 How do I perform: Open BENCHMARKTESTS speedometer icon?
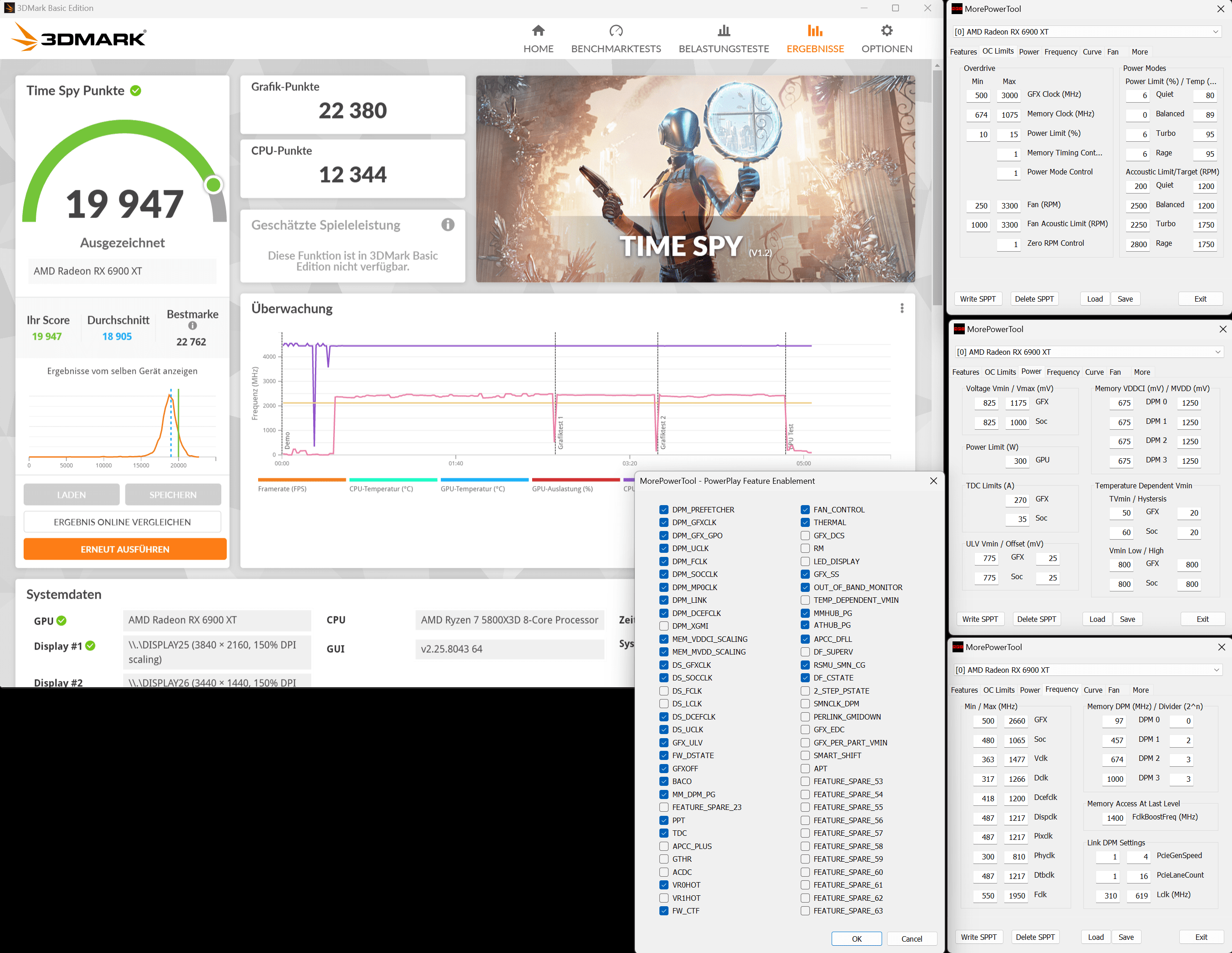coord(616,30)
